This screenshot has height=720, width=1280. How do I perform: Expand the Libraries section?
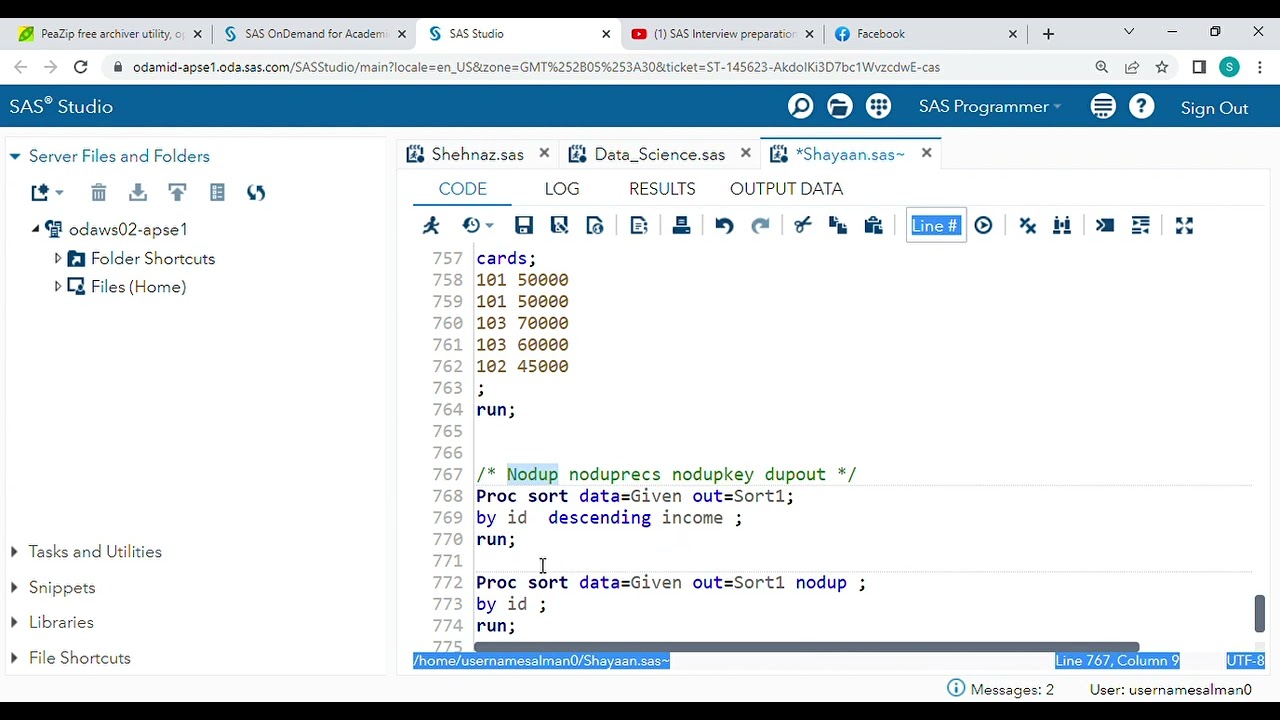click(x=14, y=622)
